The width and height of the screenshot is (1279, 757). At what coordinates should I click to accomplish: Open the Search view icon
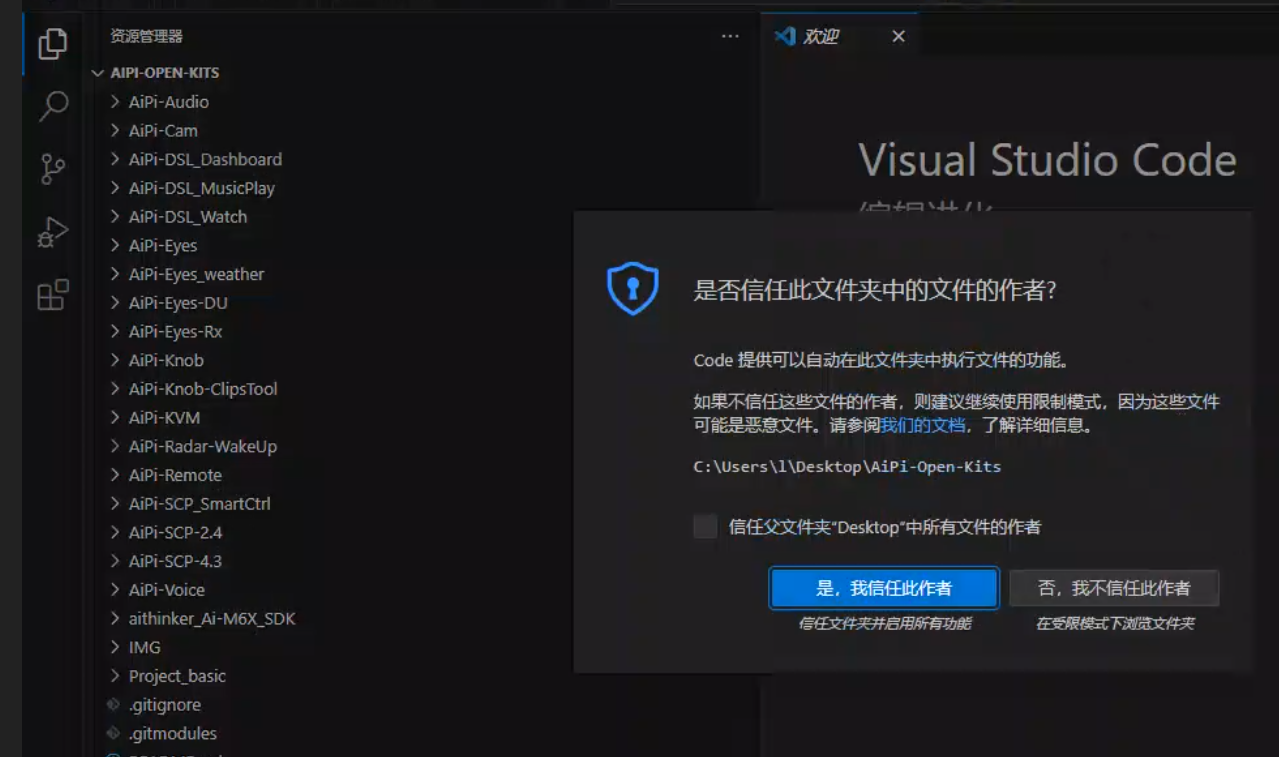coord(53,106)
